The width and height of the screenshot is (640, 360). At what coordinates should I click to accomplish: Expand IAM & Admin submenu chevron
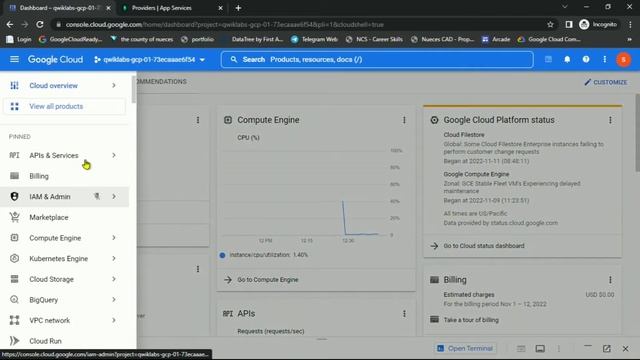click(x=114, y=197)
